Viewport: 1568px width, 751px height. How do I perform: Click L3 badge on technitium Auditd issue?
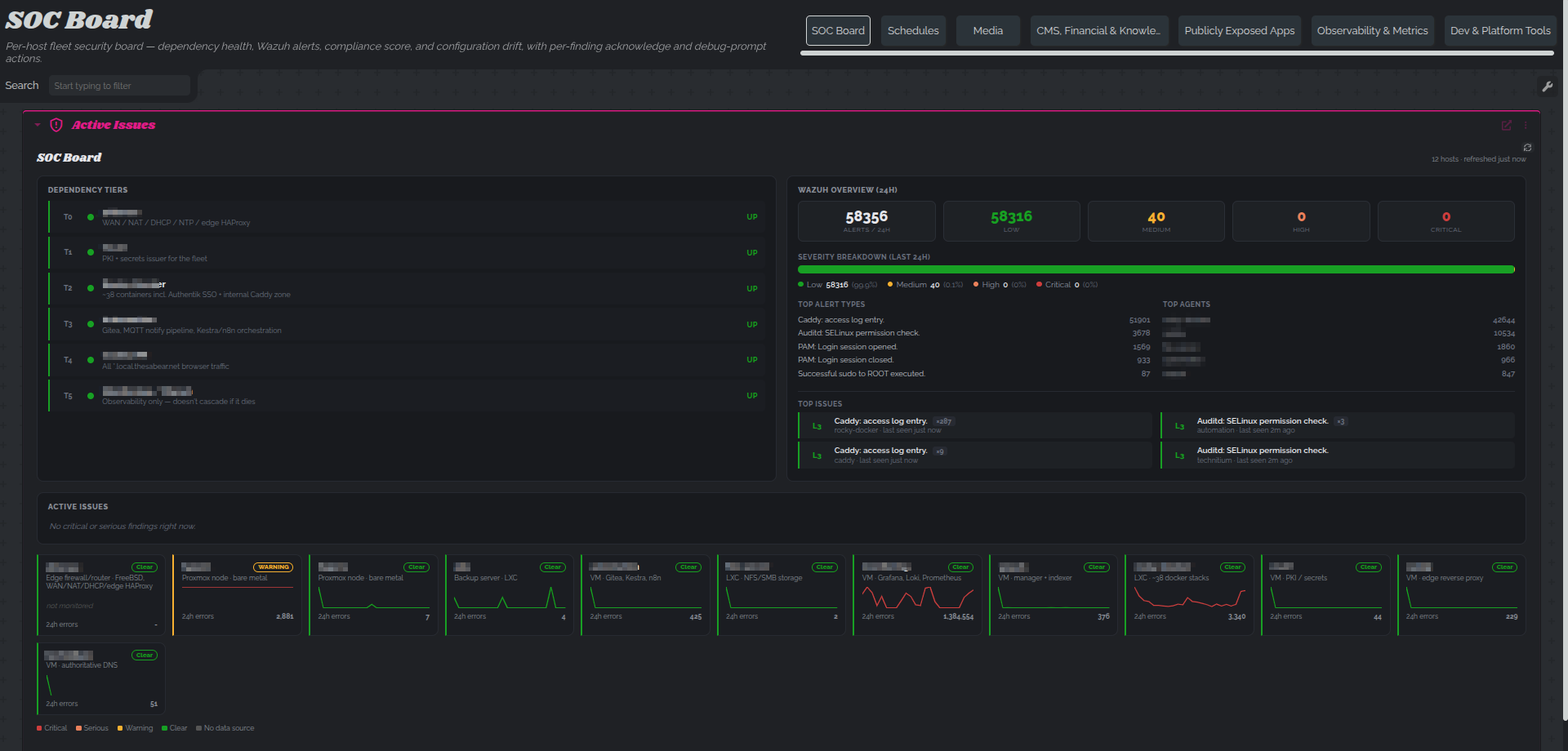click(x=1179, y=455)
